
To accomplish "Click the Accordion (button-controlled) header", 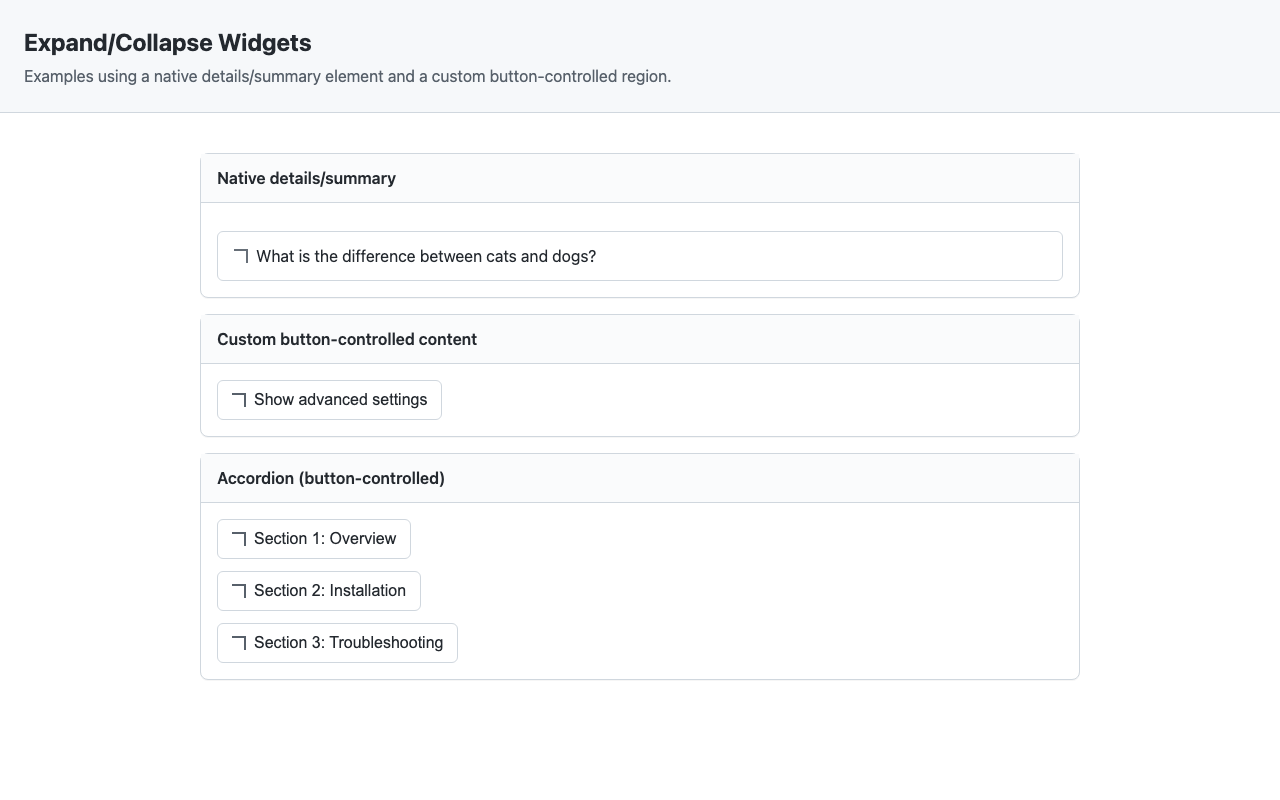I will (331, 478).
